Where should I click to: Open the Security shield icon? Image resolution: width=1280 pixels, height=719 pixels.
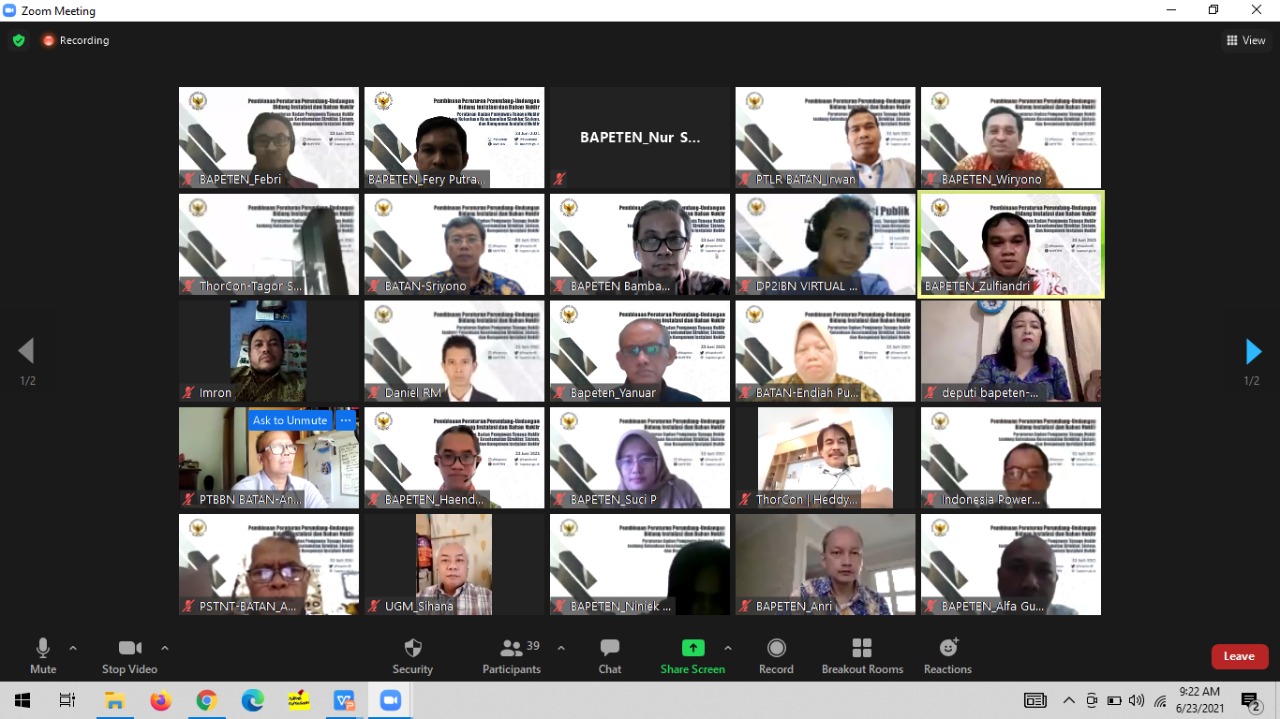coord(412,648)
